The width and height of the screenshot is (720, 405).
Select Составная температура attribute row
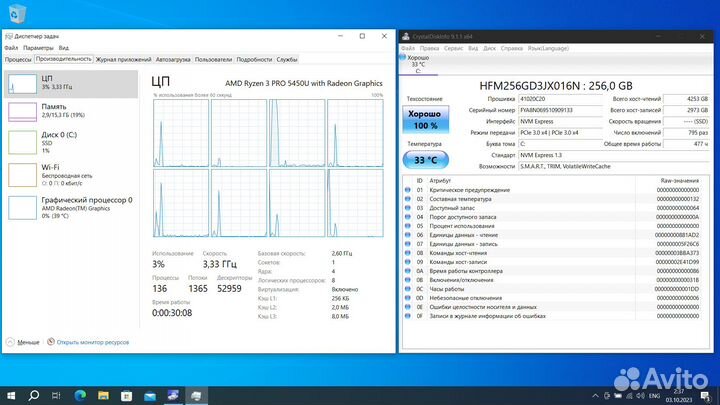click(552, 199)
